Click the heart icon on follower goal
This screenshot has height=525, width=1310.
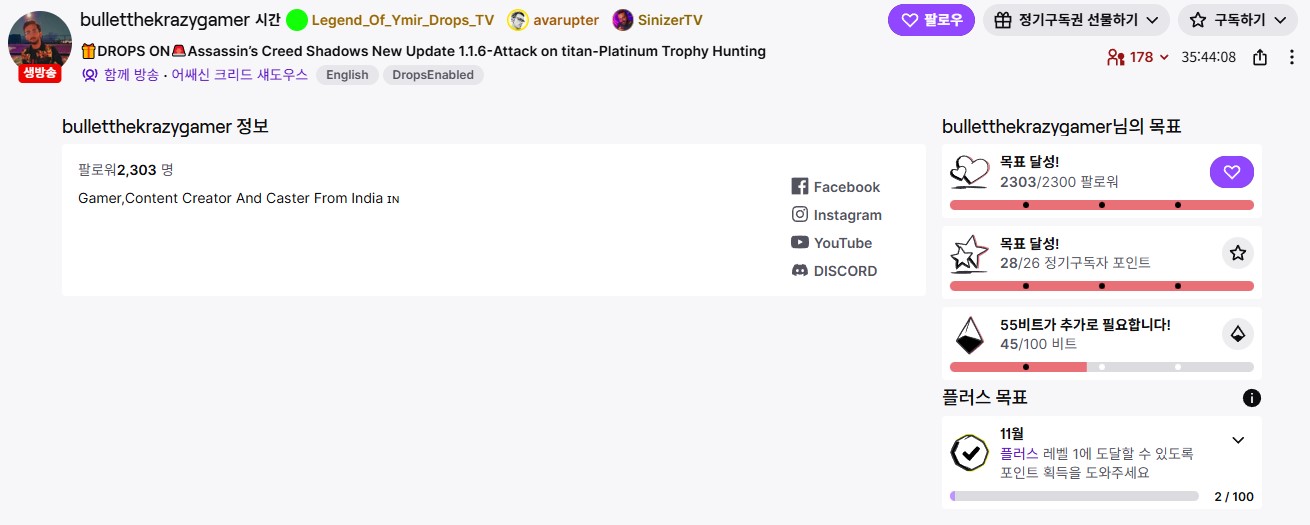tap(1231, 172)
